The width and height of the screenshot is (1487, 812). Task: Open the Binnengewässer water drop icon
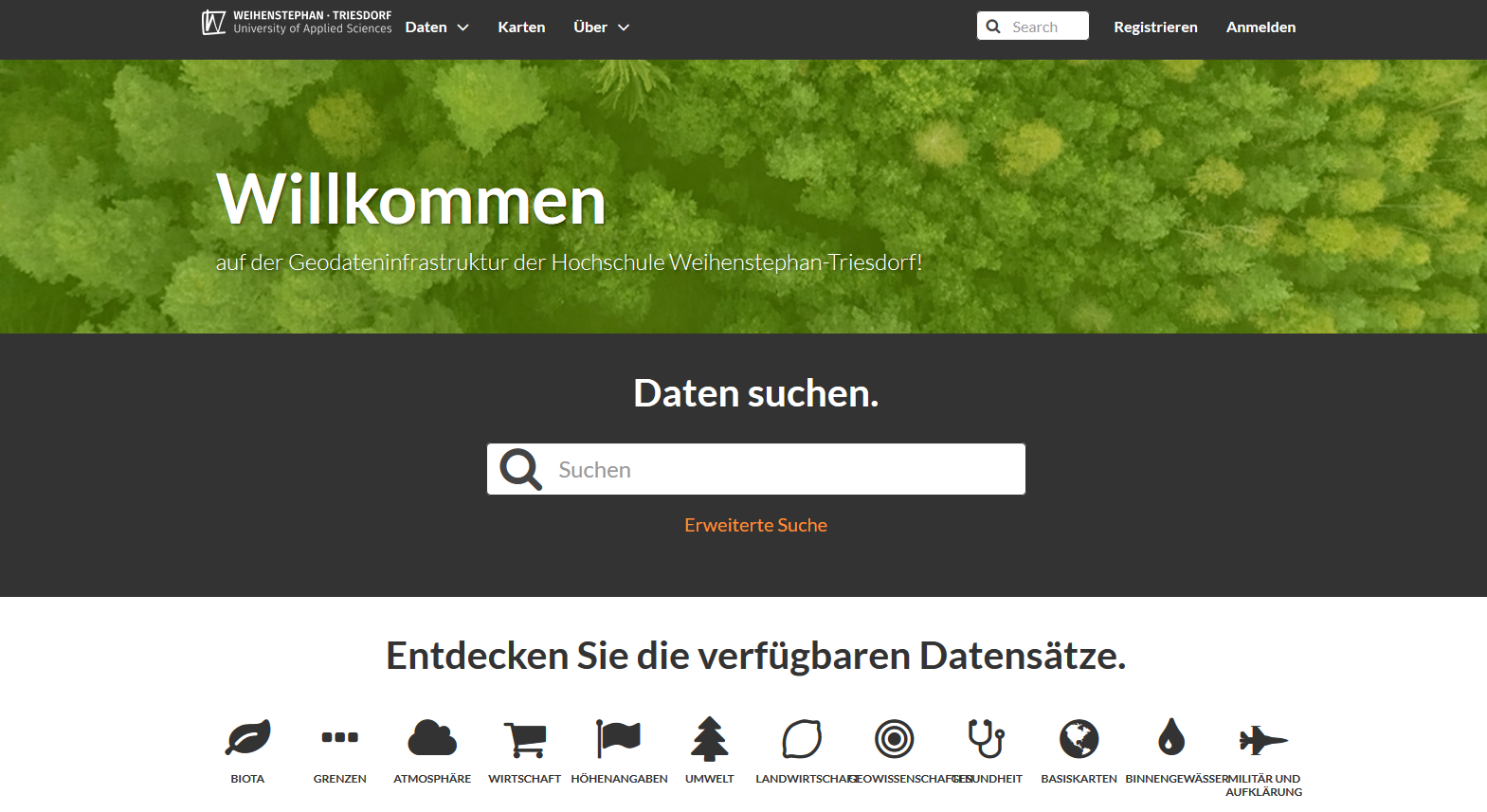(1171, 737)
